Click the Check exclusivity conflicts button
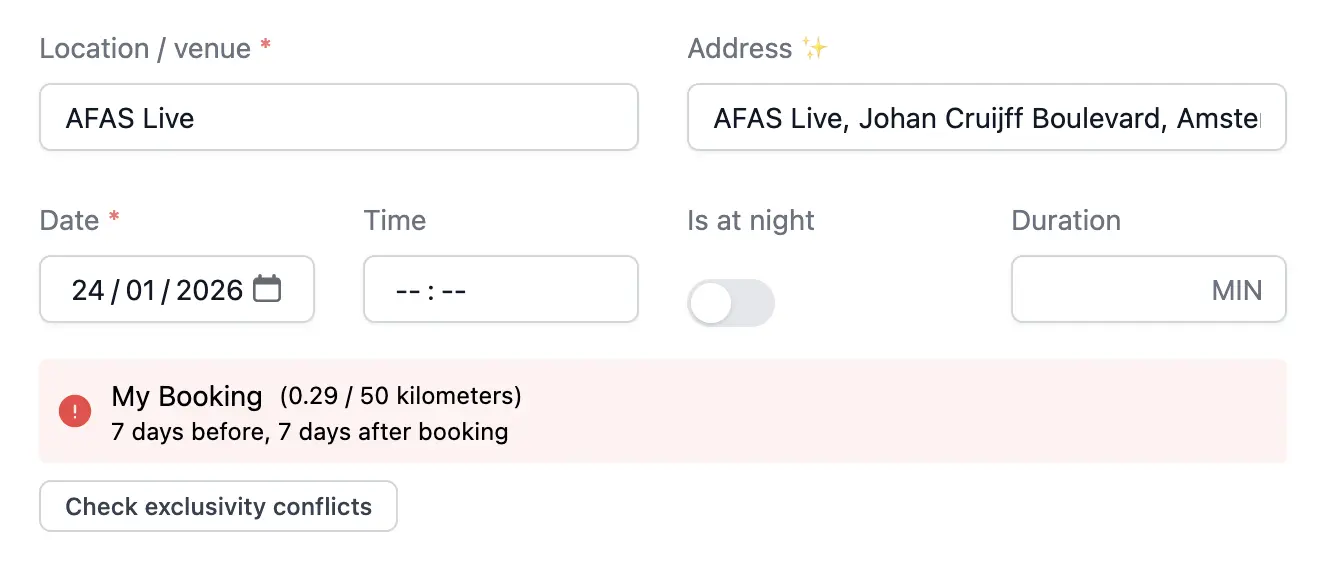The height and width of the screenshot is (584, 1330). tap(218, 506)
